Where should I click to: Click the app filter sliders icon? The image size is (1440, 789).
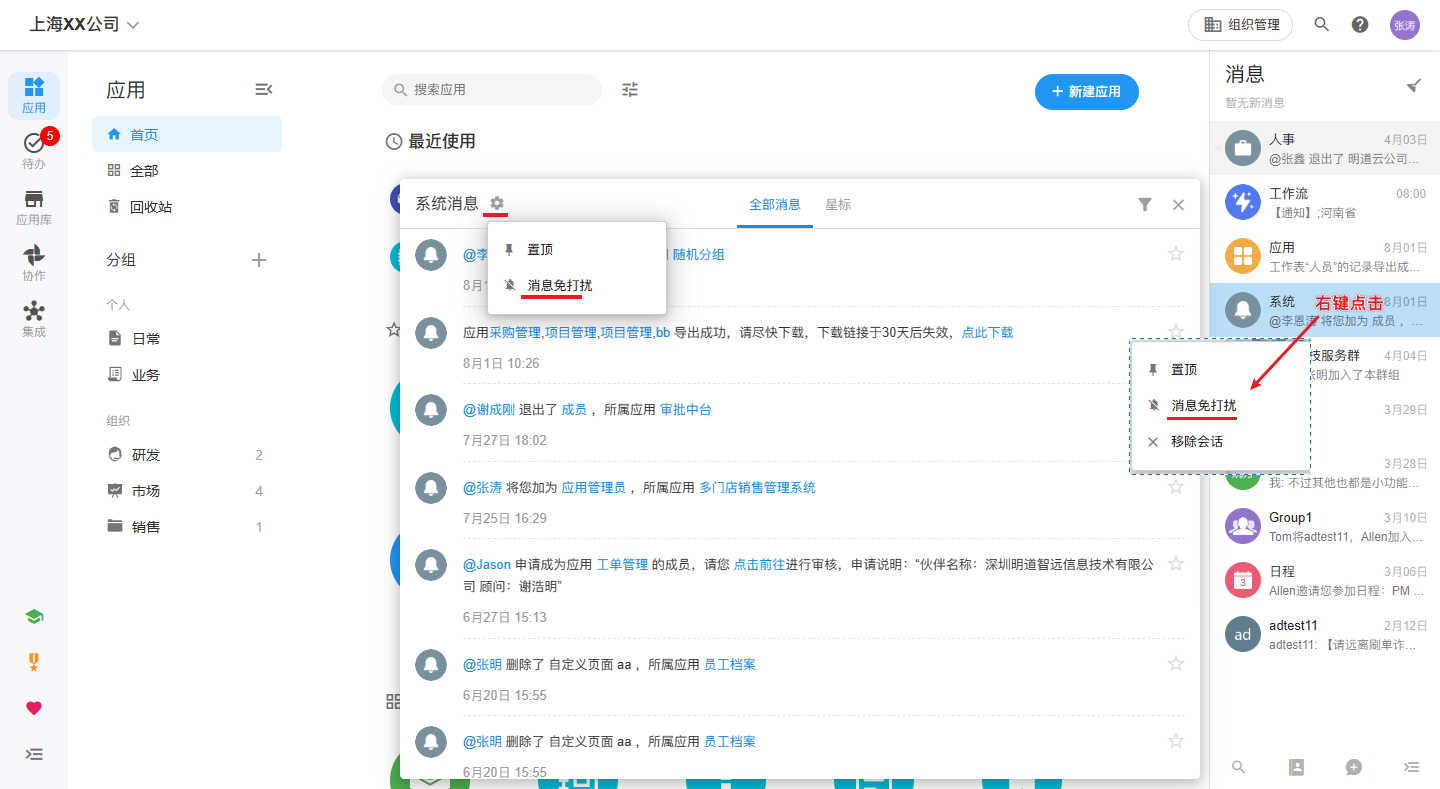(630, 90)
